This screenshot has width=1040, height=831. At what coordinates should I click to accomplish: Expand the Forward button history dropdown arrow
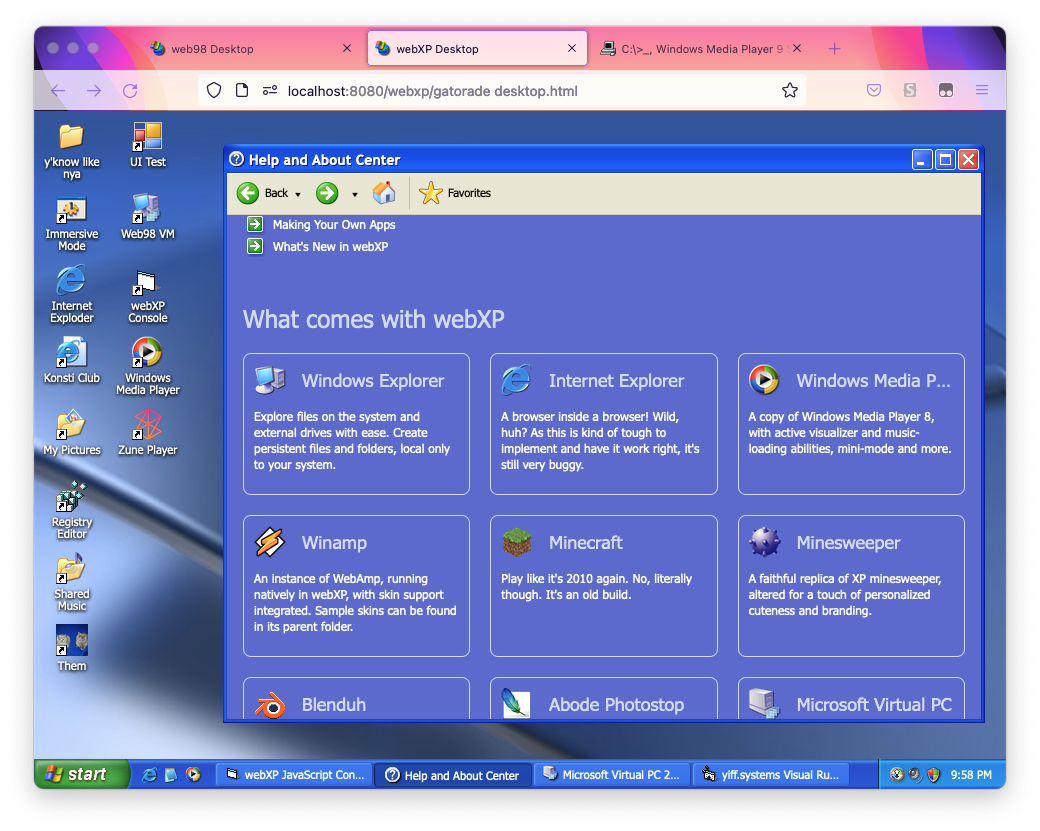(x=354, y=194)
